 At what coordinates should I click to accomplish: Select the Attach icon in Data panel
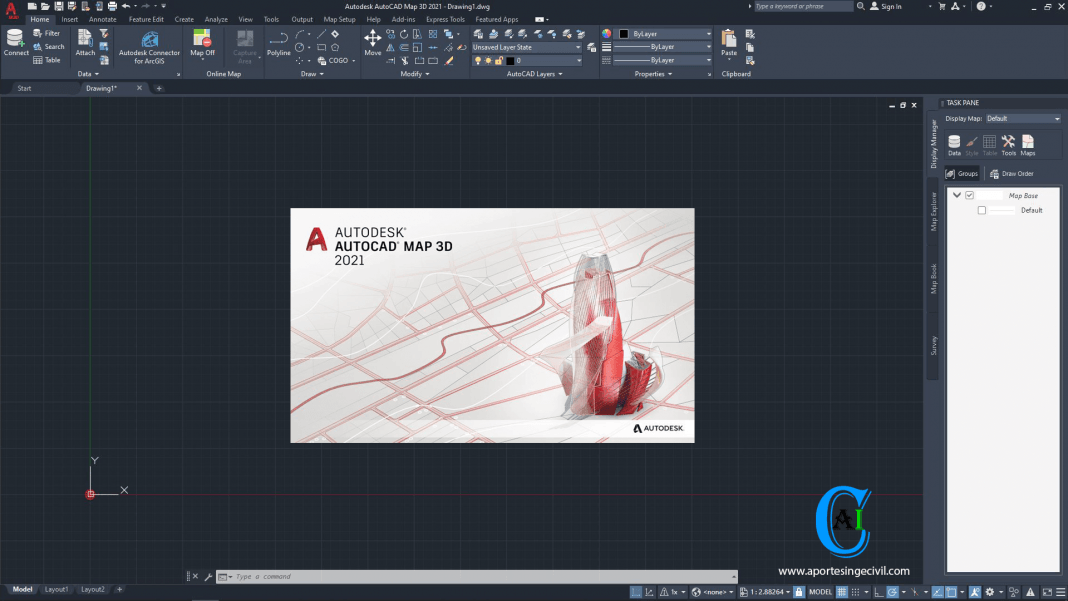pos(85,40)
